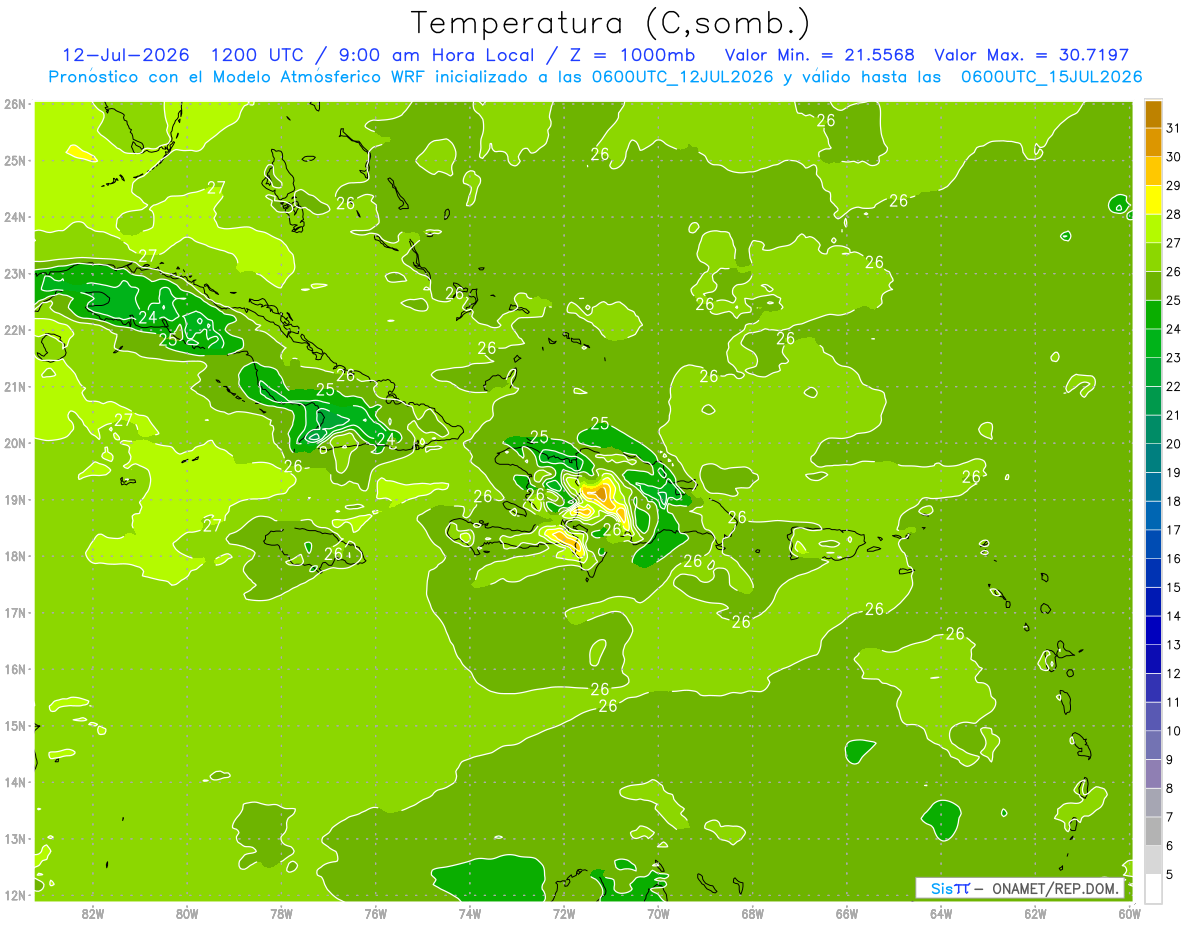1200x927 pixels.
Task: Click the 72W longitude label
Action: (x=564, y=913)
